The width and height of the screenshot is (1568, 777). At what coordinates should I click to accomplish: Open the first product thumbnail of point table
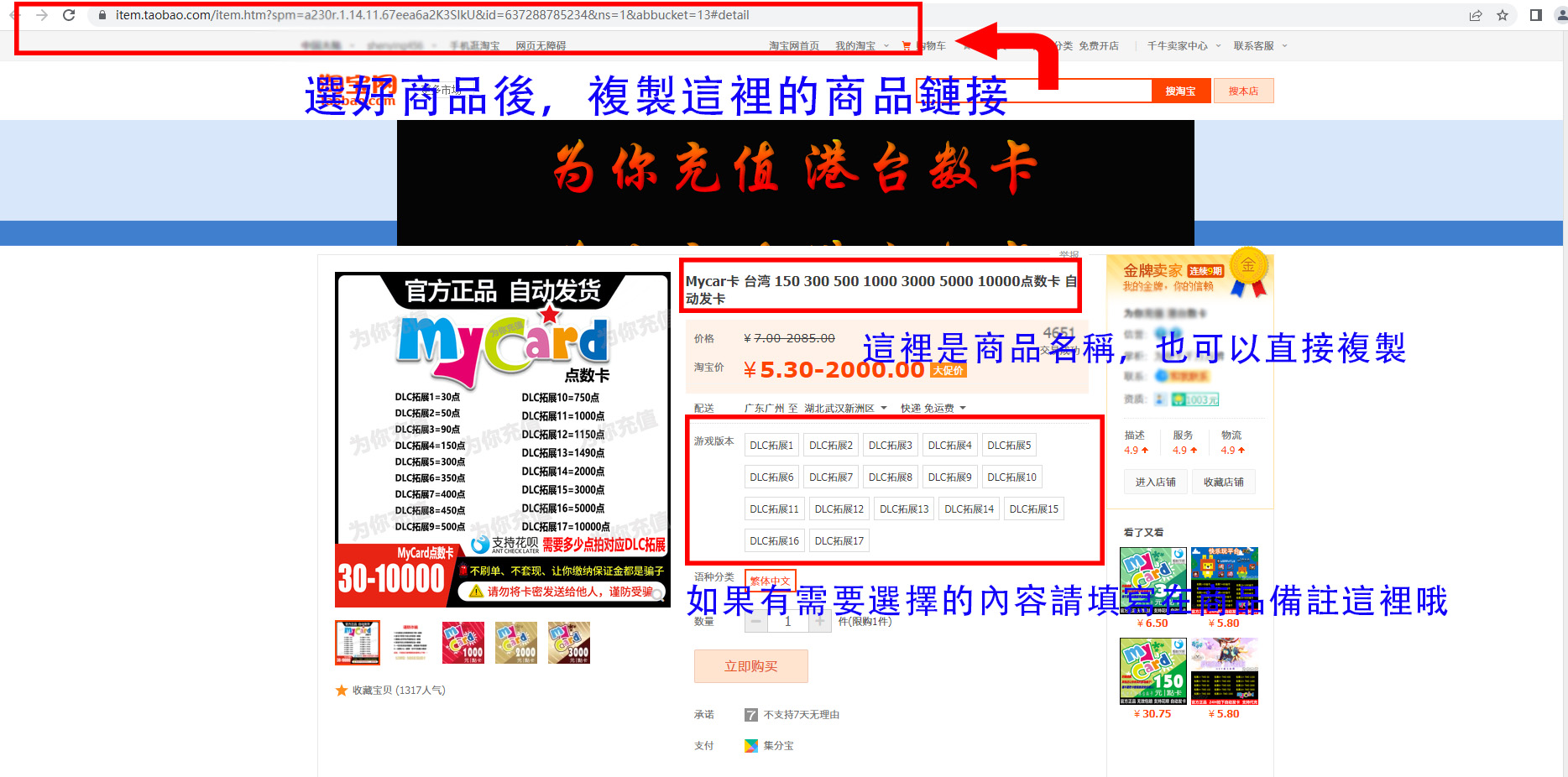358,643
